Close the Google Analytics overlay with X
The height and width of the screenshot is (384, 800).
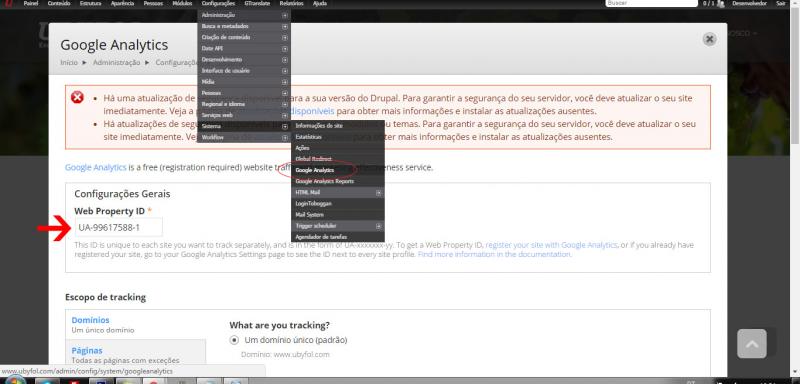(709, 39)
